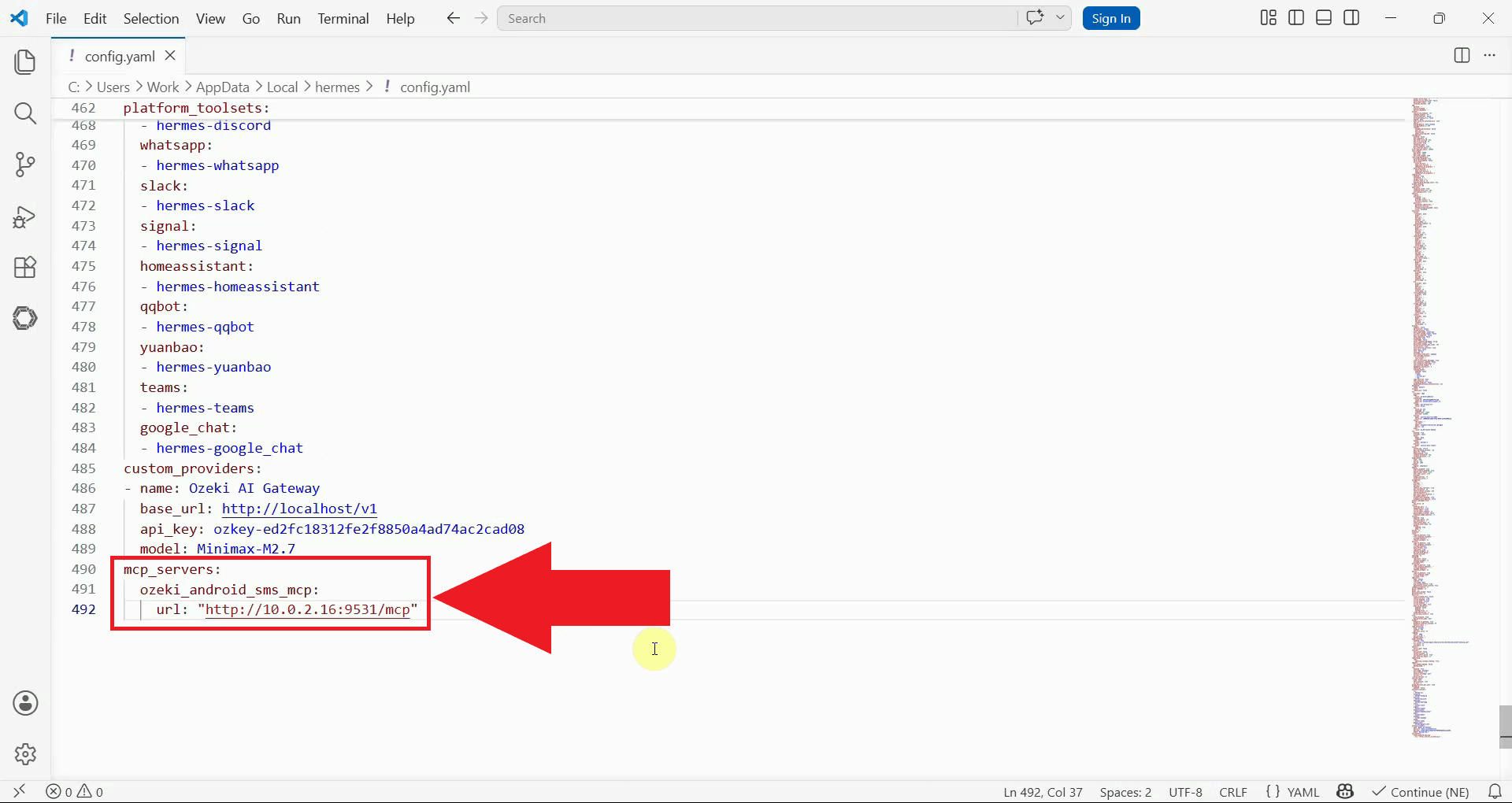Go back with the left arrow
This screenshot has height=803, width=1512.
tap(453, 18)
